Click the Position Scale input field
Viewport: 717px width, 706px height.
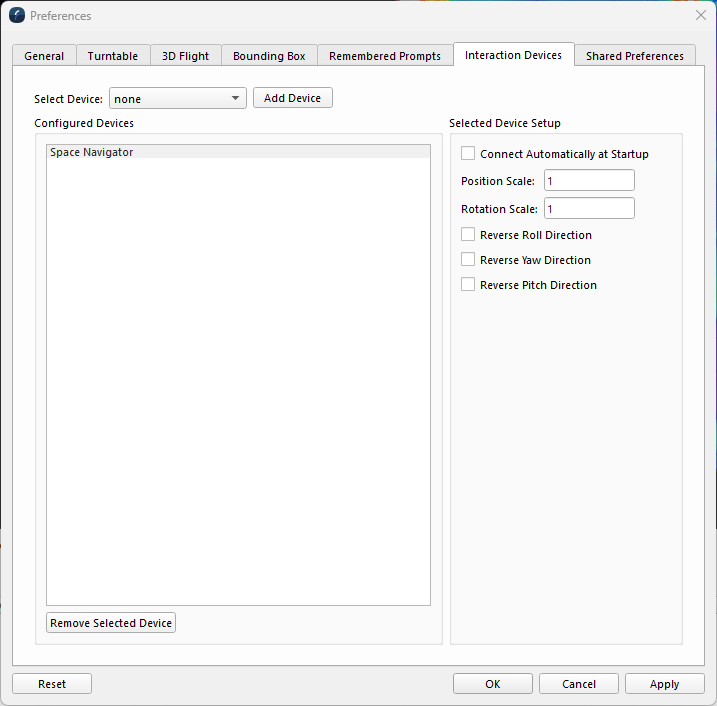(589, 180)
